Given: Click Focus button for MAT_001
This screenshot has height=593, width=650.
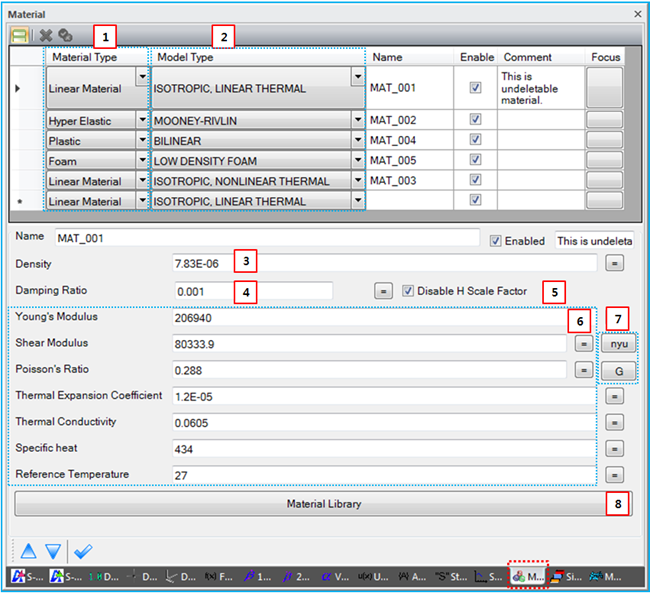Looking at the screenshot, I should (605, 88).
